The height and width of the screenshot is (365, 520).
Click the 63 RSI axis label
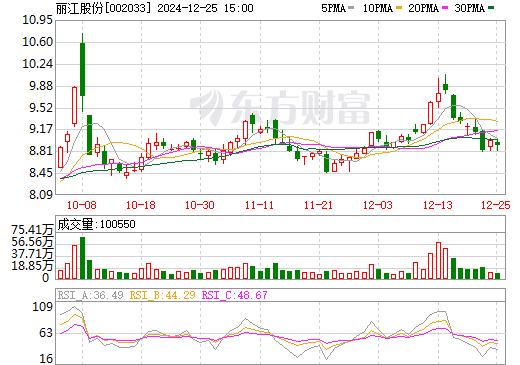46,333
